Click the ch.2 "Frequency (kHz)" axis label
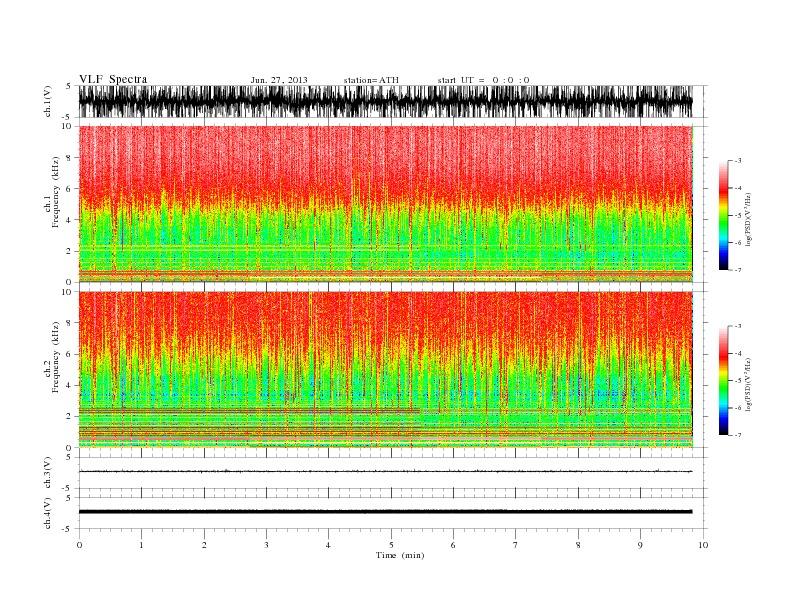The height and width of the screenshot is (612, 792). click(x=55, y=358)
